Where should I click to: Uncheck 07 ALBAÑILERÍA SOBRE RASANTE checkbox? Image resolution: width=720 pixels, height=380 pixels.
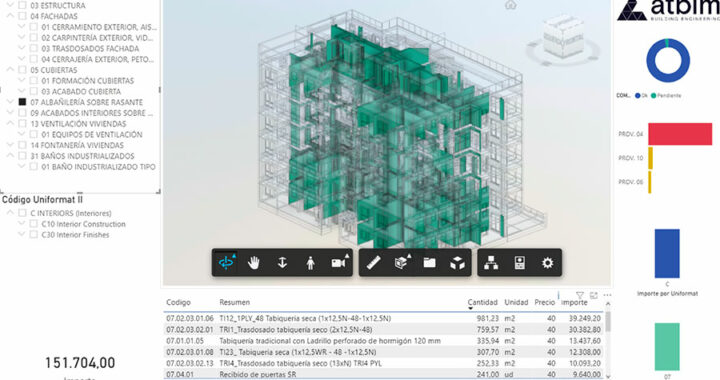(22, 102)
